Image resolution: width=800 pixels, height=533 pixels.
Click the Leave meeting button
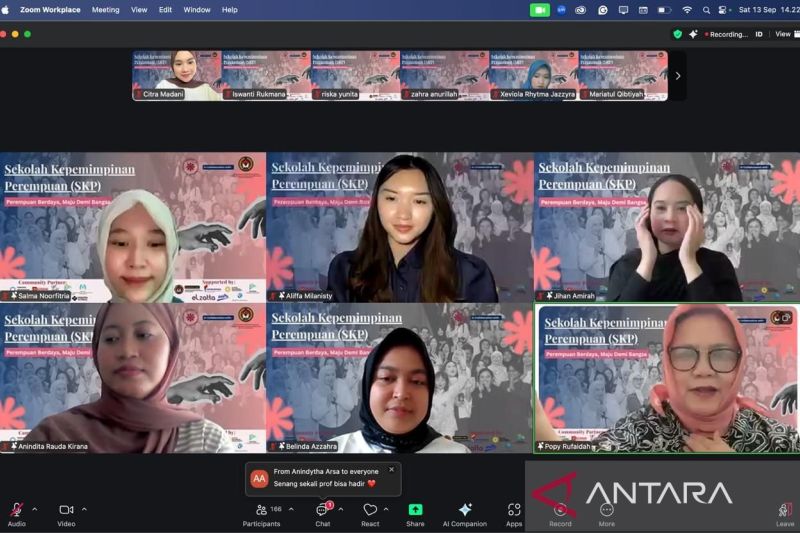785,511
